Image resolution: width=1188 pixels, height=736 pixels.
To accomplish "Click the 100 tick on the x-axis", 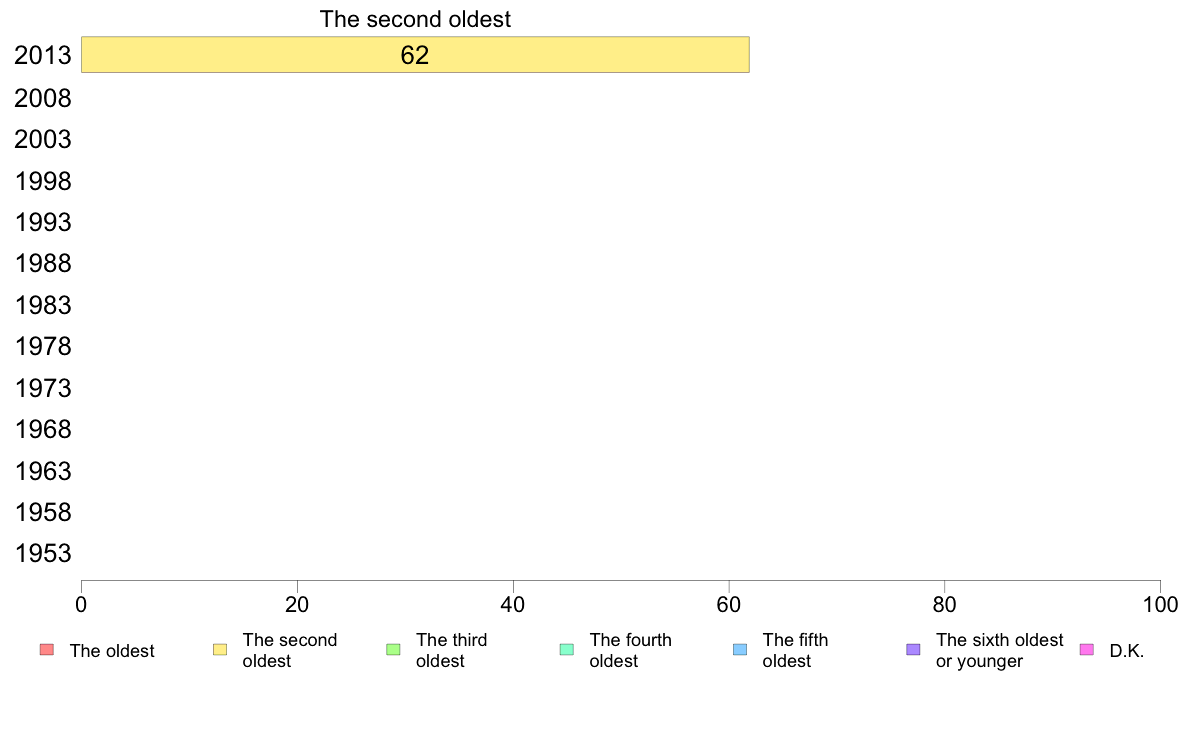I will click(1160, 604).
